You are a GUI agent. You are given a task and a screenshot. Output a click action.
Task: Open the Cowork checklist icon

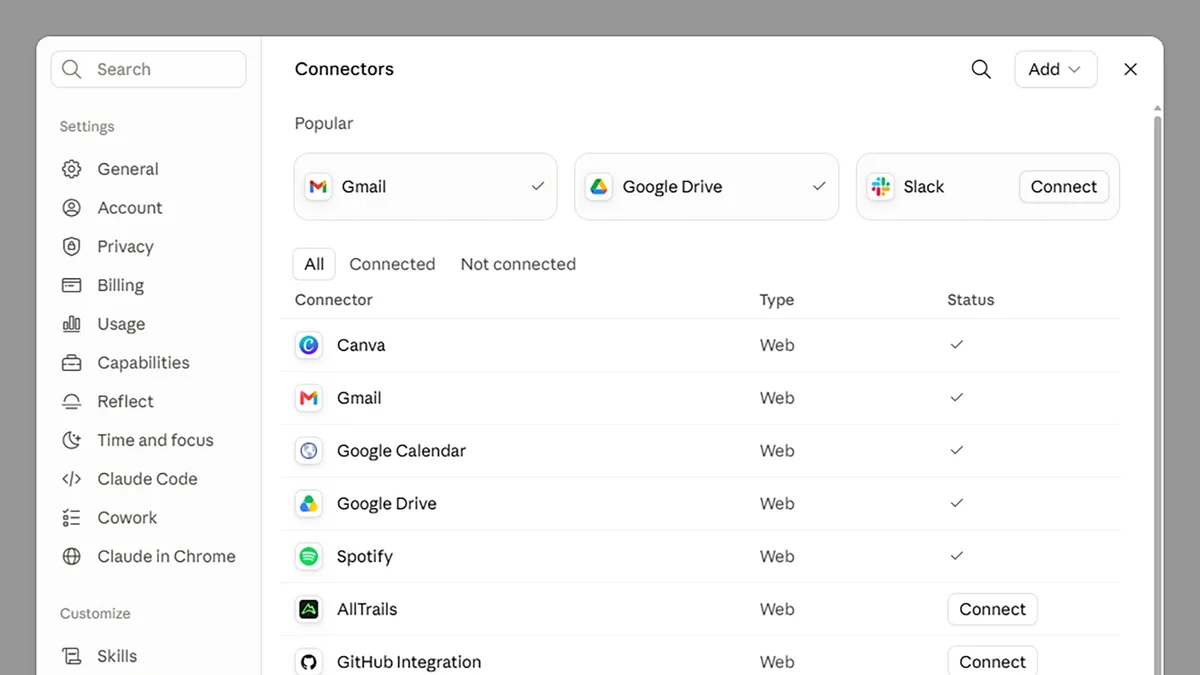tap(71, 517)
